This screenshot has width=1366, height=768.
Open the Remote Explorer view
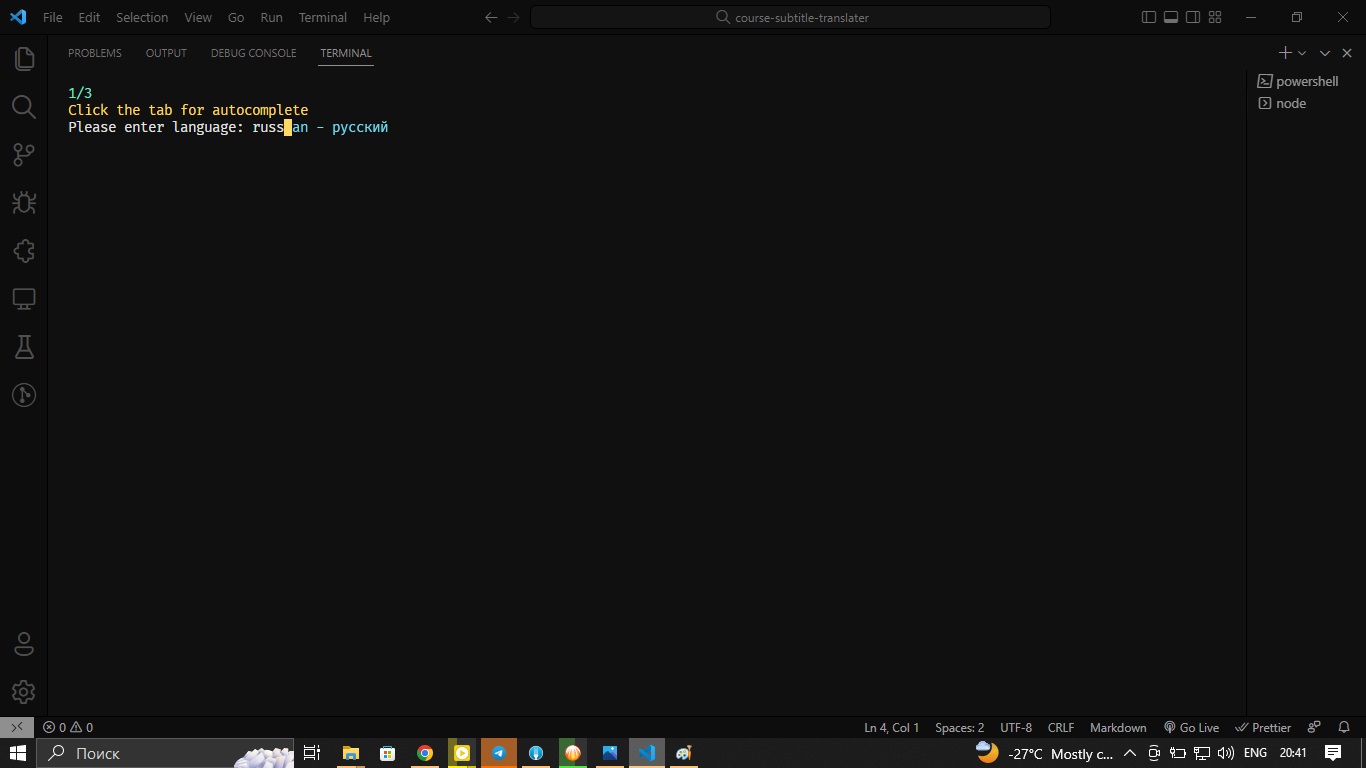coord(24,299)
